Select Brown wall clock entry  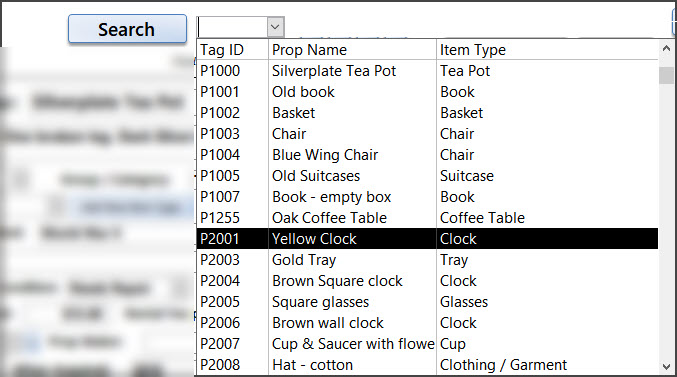[427, 323]
